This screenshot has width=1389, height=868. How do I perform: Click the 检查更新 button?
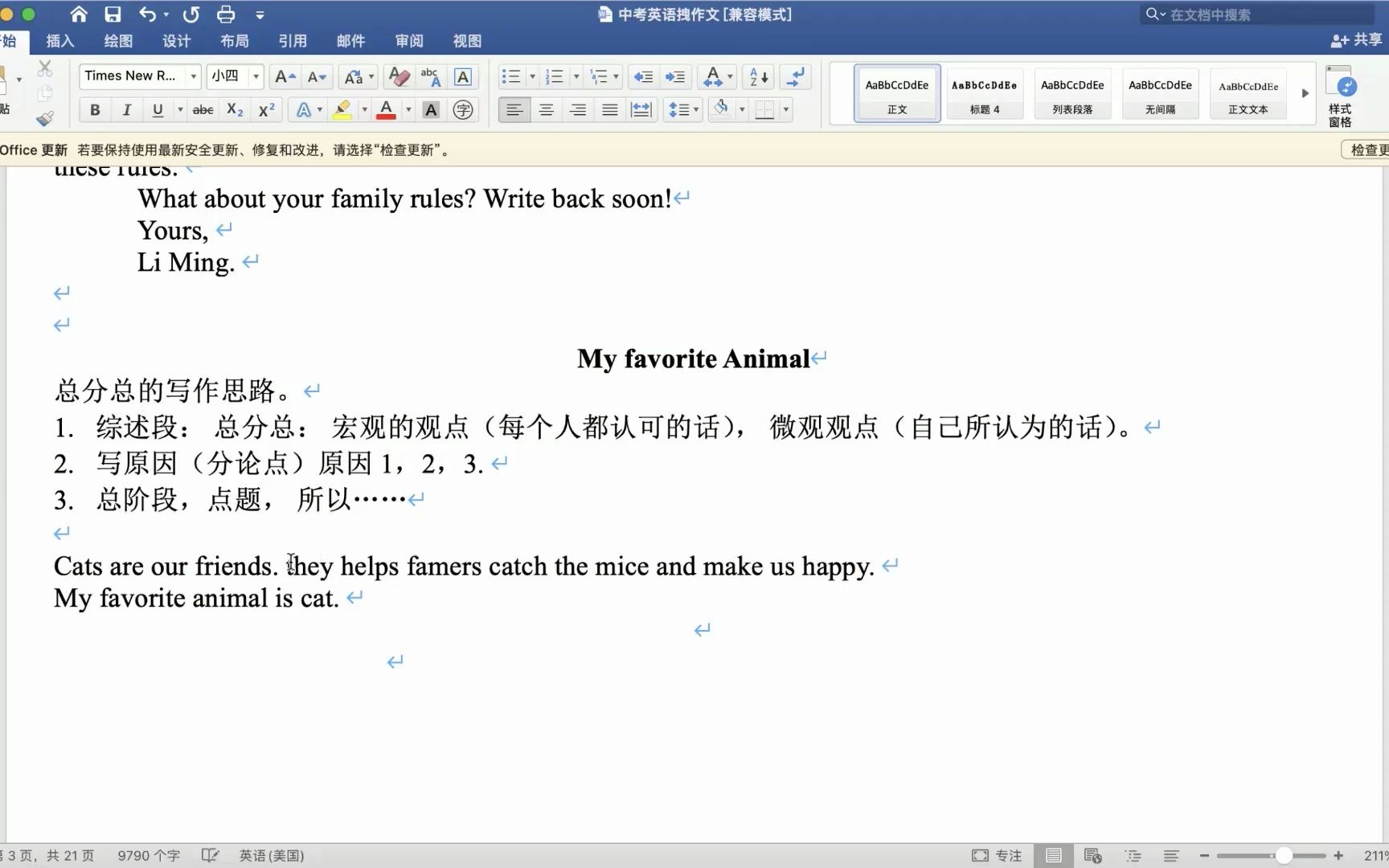1366,149
